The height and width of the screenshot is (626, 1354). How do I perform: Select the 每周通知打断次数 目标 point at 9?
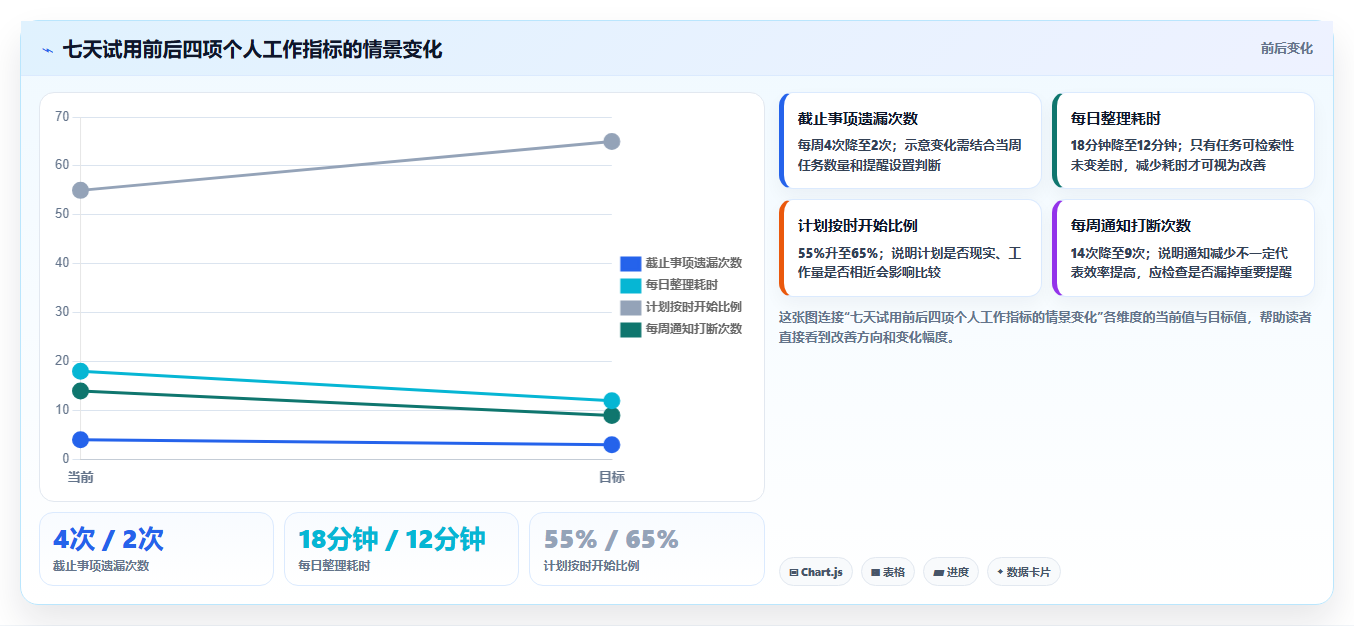pos(612,415)
